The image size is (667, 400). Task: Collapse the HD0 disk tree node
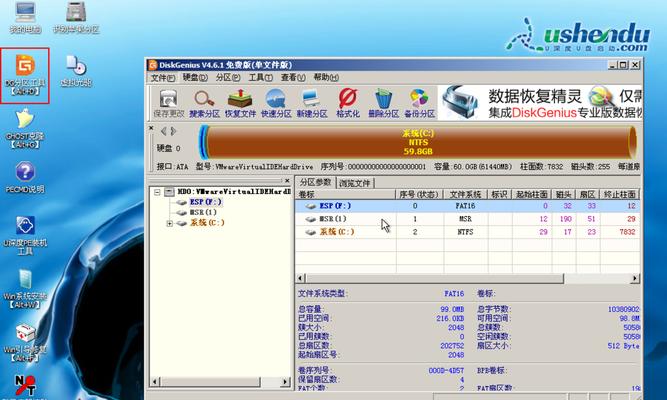[x=157, y=192]
